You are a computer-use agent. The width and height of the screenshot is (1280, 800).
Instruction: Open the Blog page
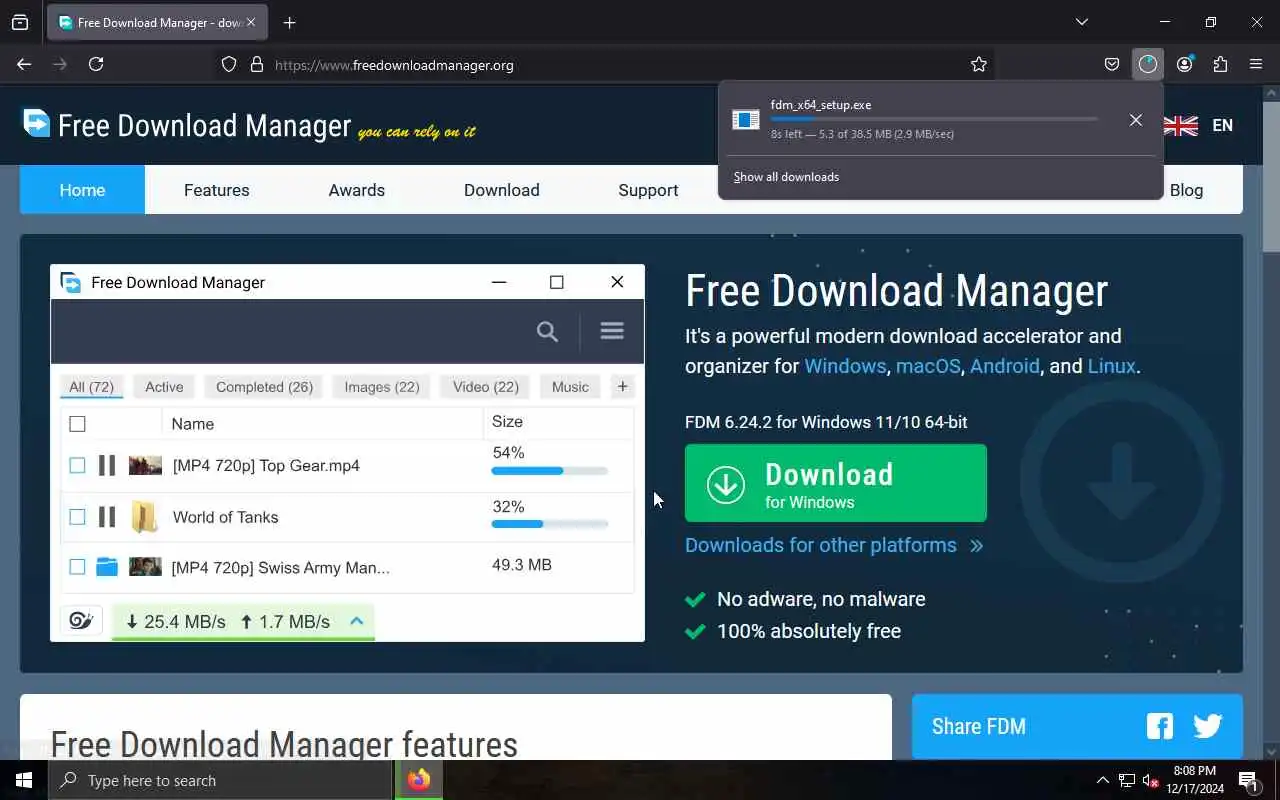point(1187,190)
